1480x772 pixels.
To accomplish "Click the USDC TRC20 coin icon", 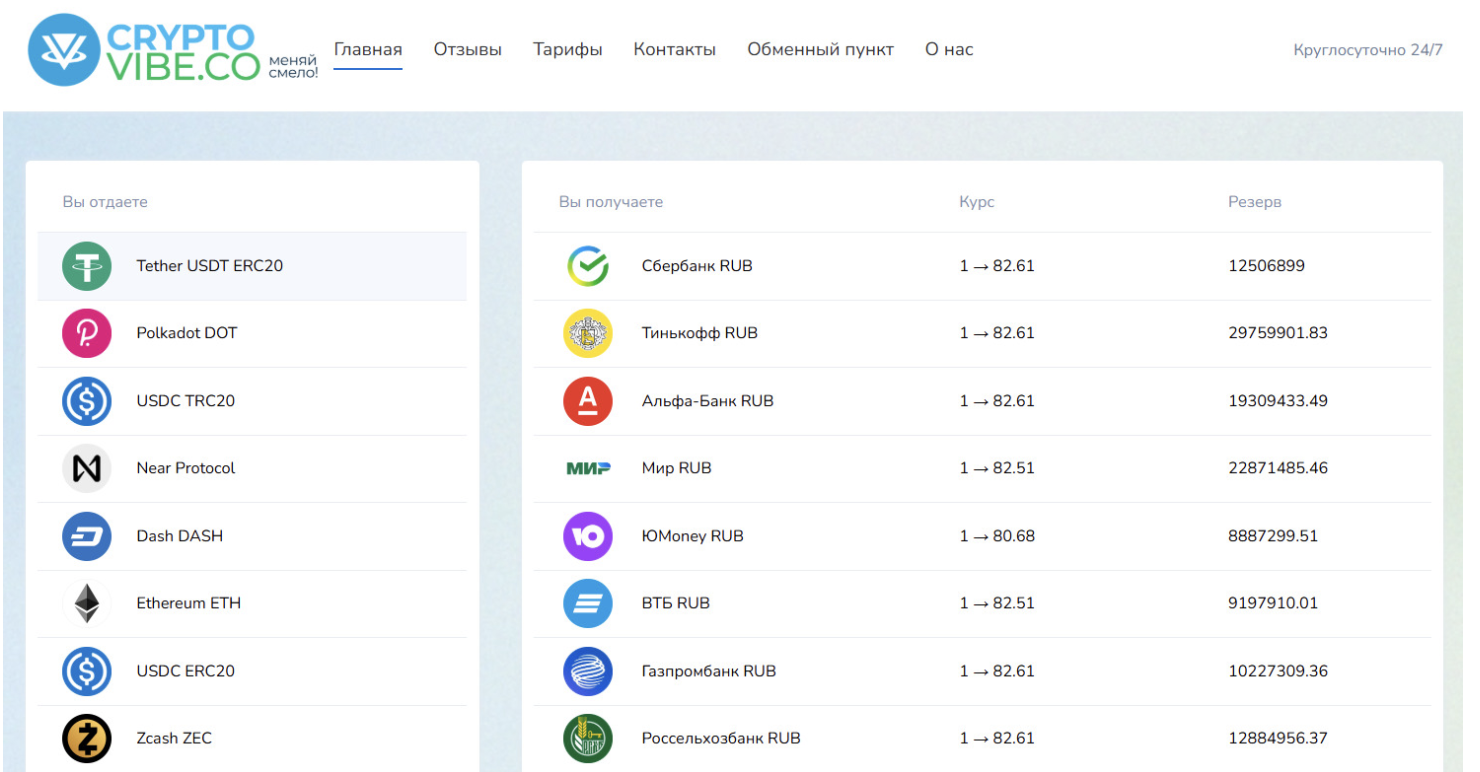I will (x=87, y=401).
